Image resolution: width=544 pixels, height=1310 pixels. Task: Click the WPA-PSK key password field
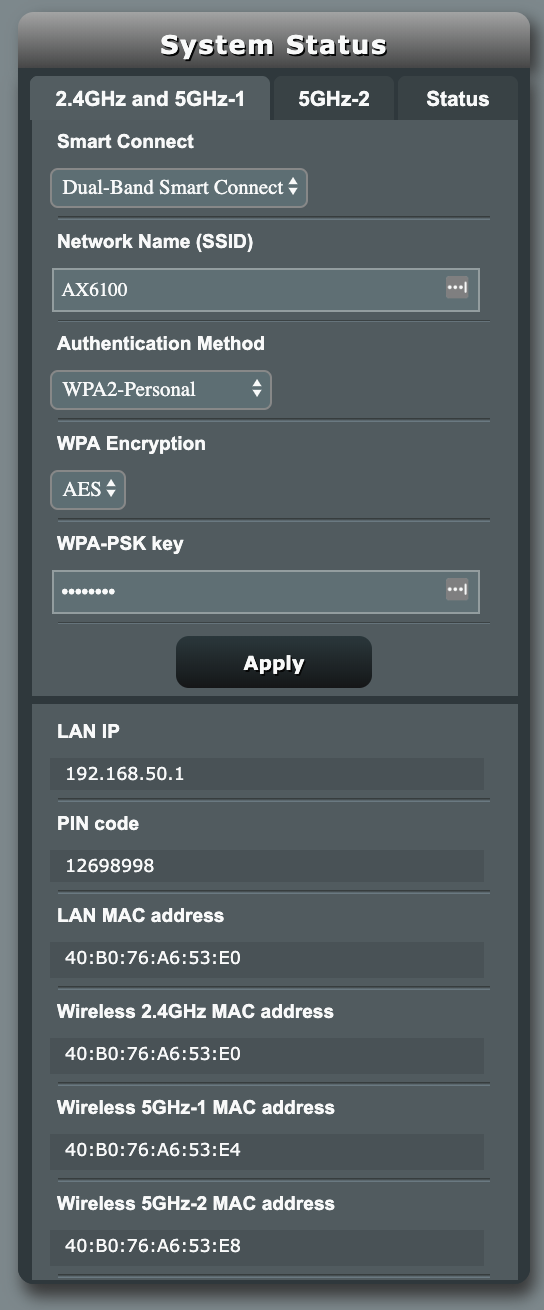point(266,592)
